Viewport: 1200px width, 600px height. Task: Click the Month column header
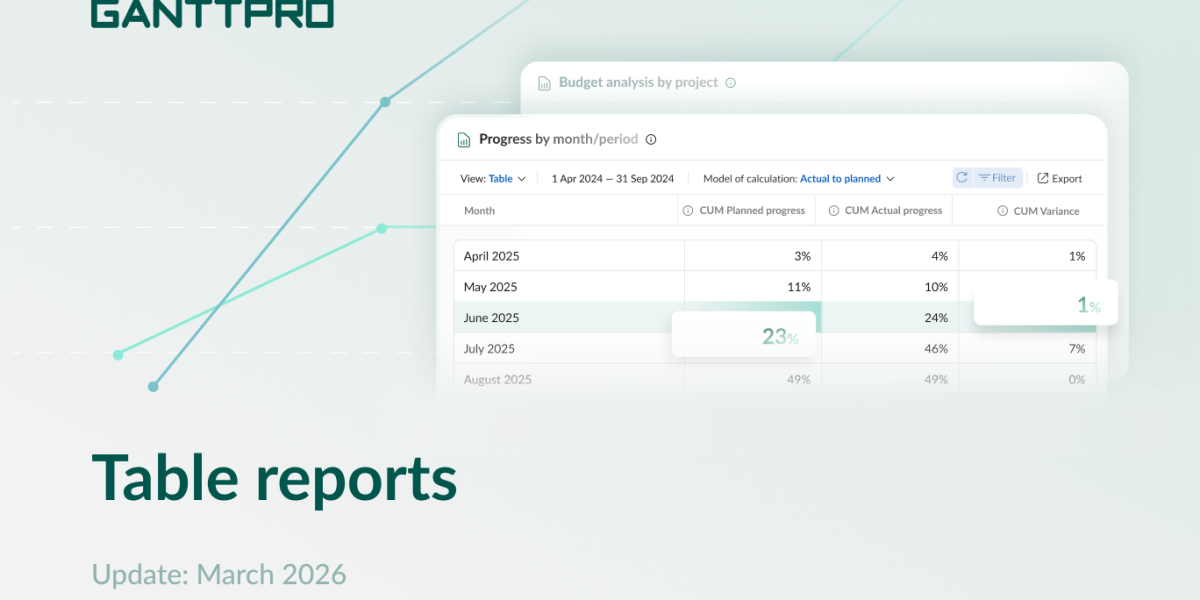click(x=479, y=210)
